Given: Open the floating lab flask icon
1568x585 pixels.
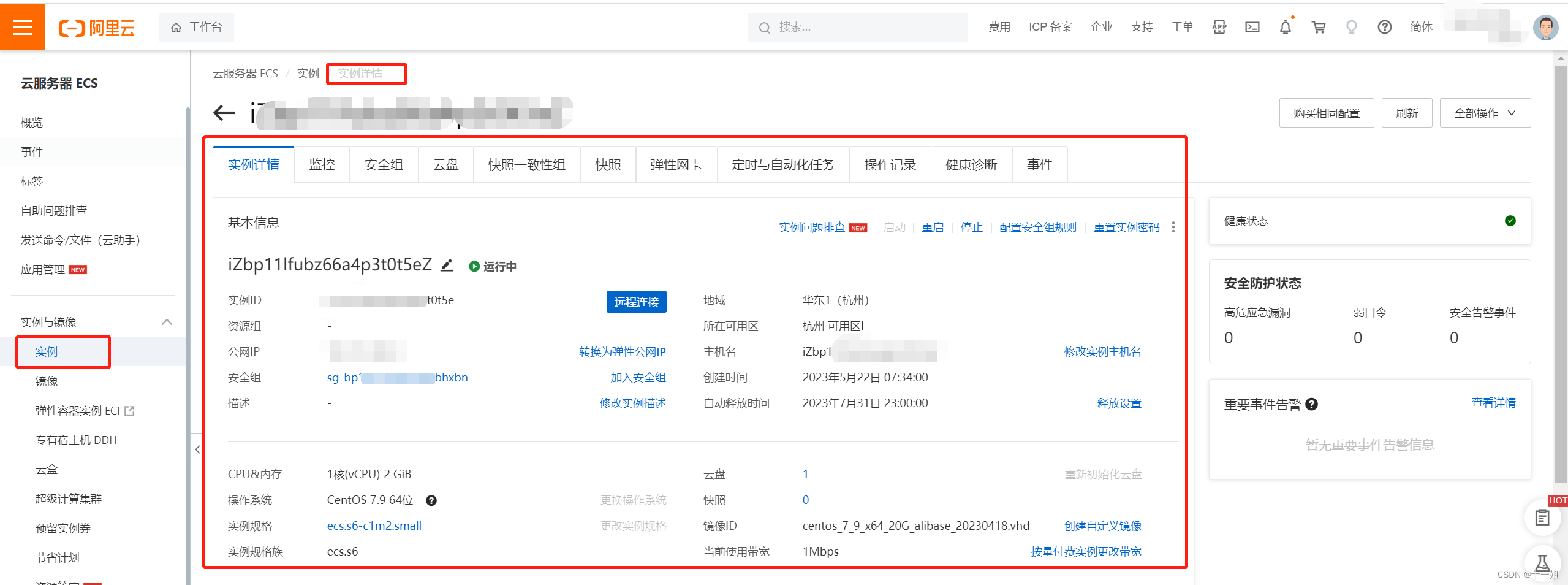Looking at the screenshot, I should (1542, 563).
